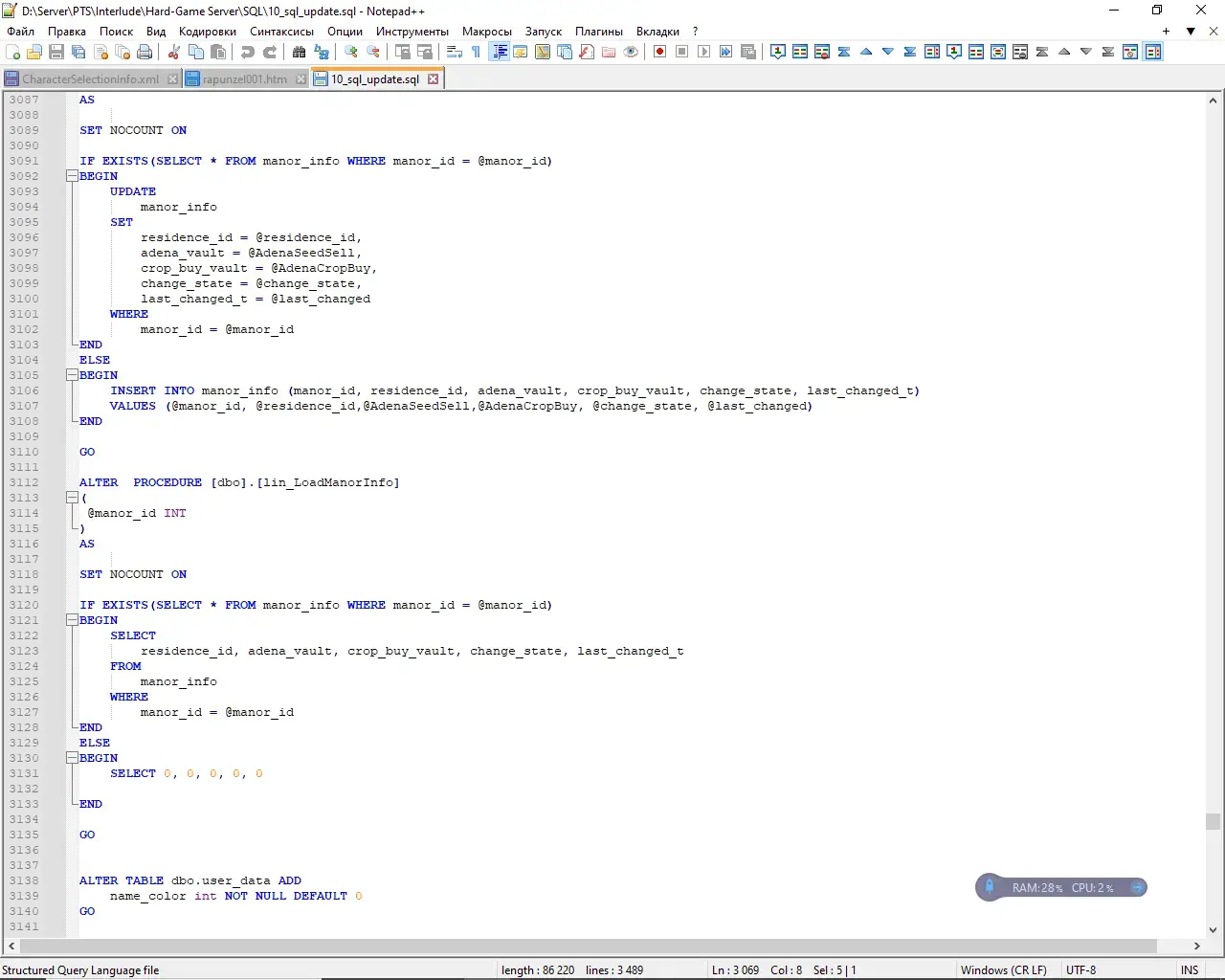Open the Правка menu
Image resolution: width=1225 pixels, height=980 pixels.
point(67,32)
